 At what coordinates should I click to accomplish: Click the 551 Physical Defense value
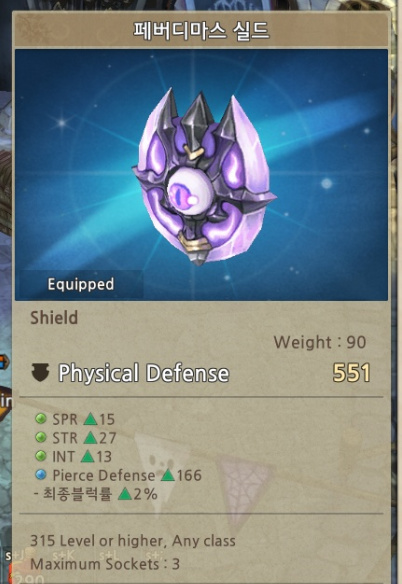pyautogui.click(x=351, y=373)
